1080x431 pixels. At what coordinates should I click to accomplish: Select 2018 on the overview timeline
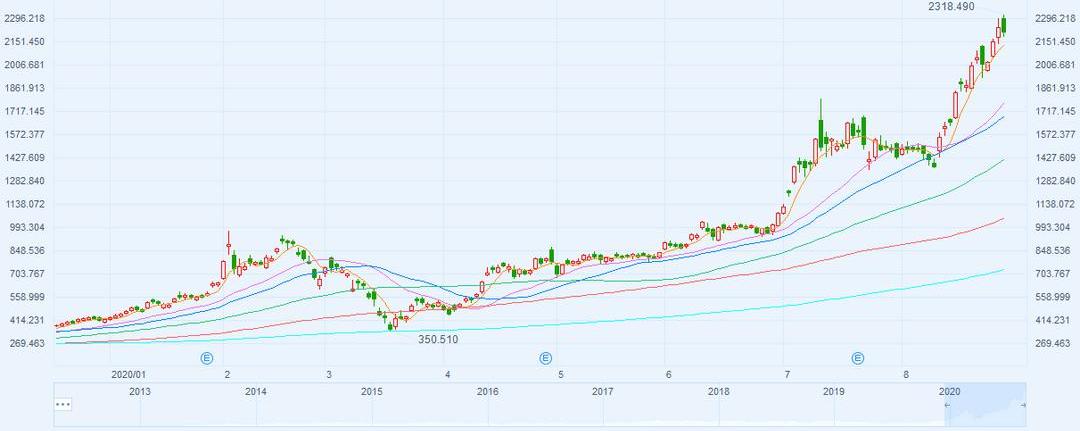718,391
